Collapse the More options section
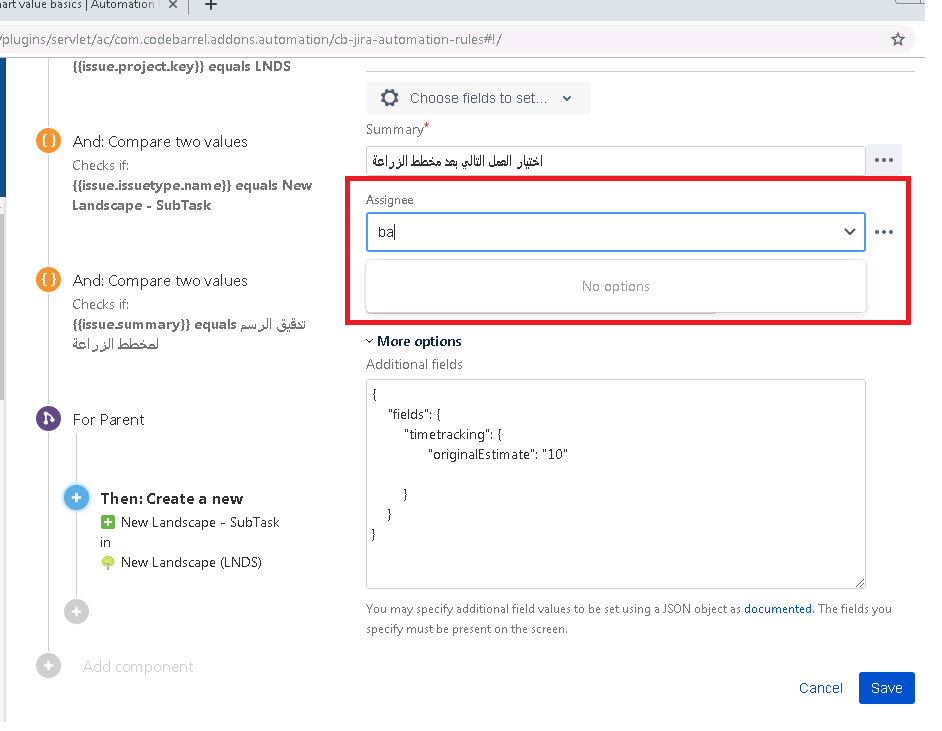942x731 pixels. click(414, 341)
